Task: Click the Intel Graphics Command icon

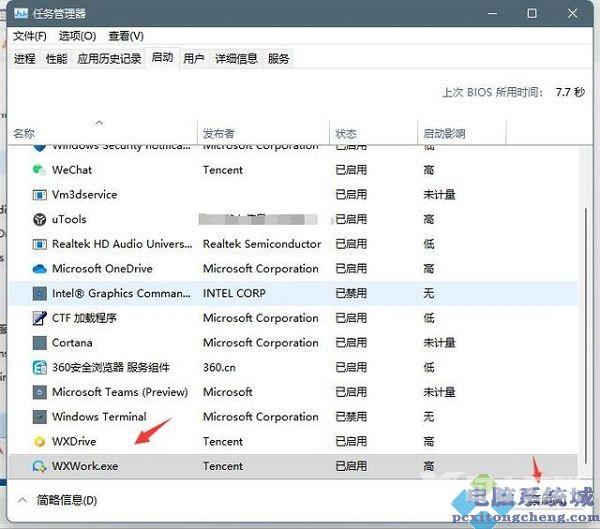Action: (x=39, y=293)
